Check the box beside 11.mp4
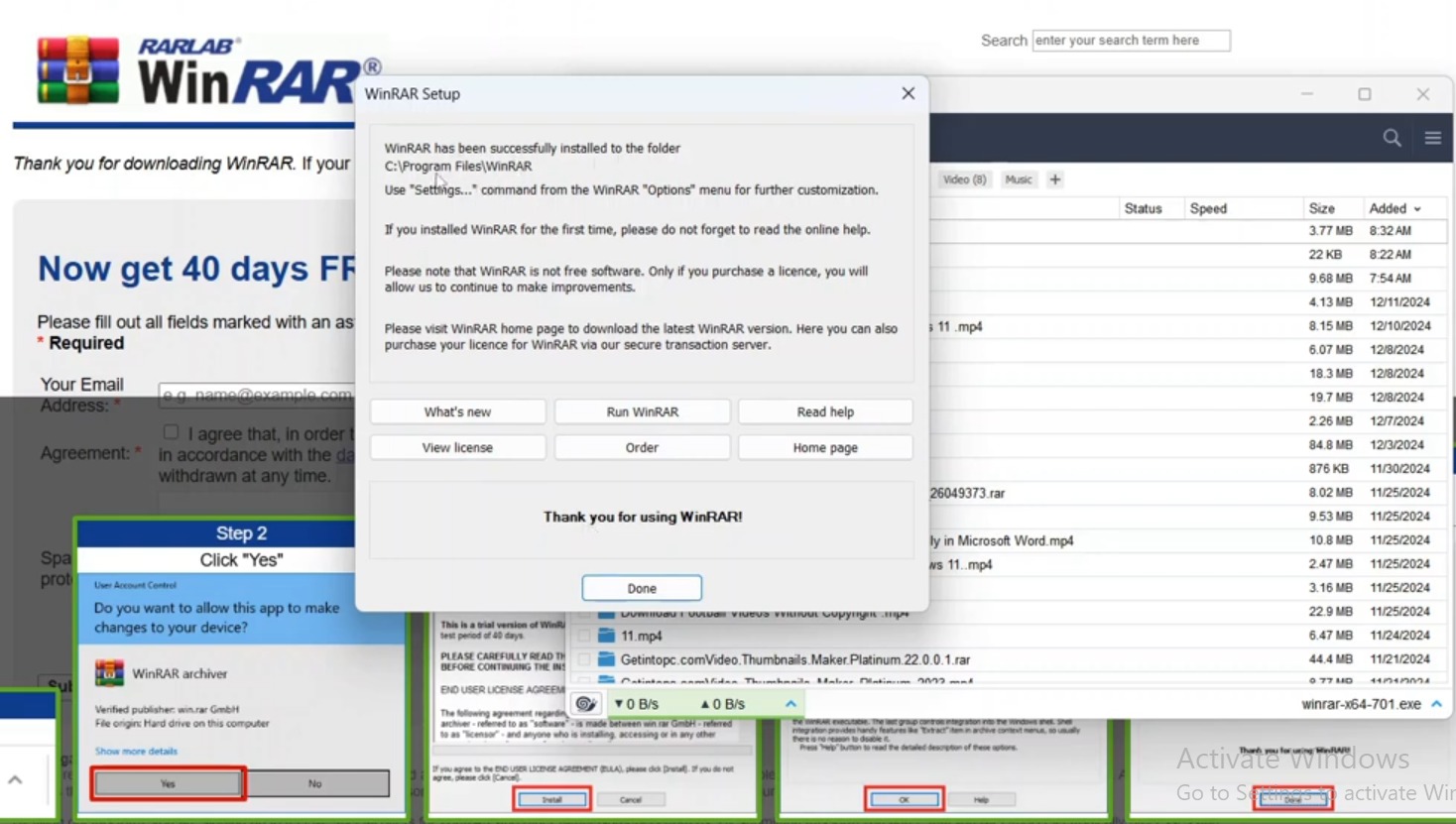Image resolution: width=1456 pixels, height=824 pixels. (584, 636)
